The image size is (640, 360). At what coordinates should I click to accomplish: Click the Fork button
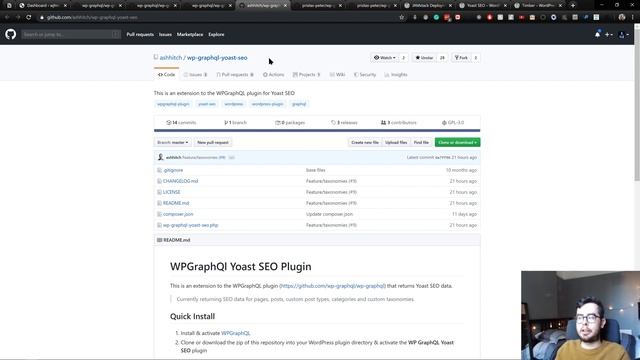click(x=461, y=58)
